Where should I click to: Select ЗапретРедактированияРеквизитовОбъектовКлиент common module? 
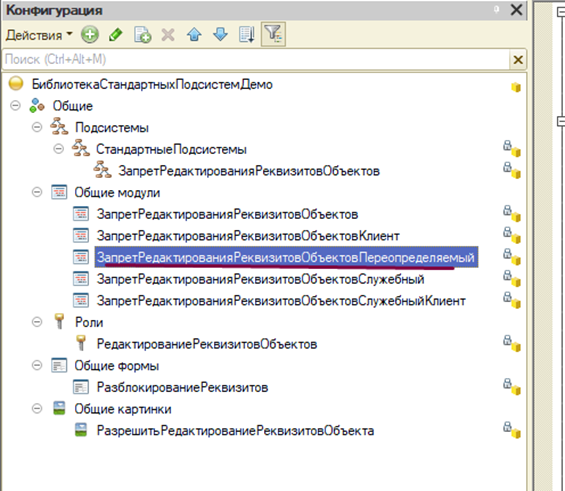(x=248, y=236)
